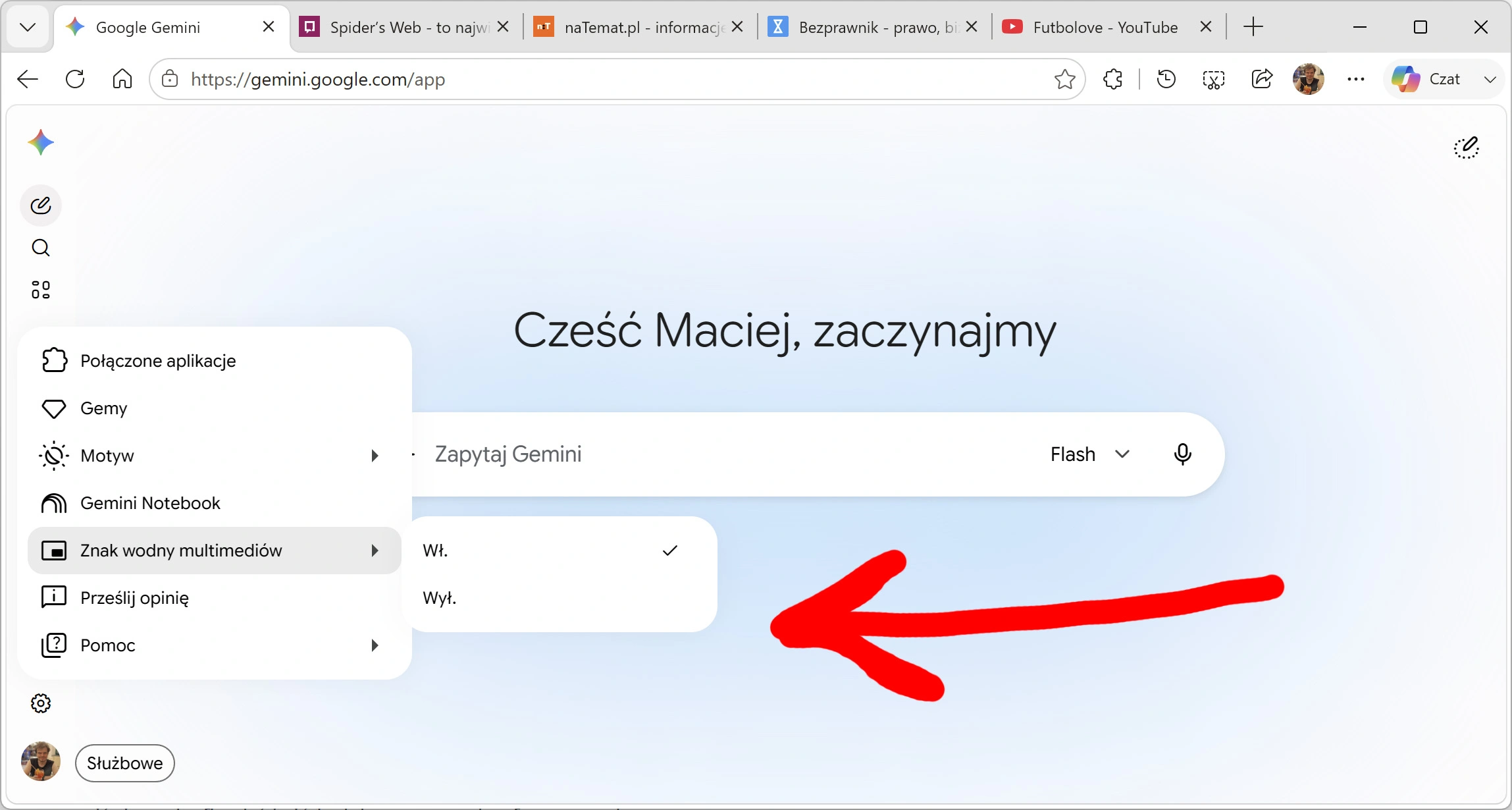1512x810 pixels.
Task: Open the Copilot Czat button
Action: tap(1428, 79)
